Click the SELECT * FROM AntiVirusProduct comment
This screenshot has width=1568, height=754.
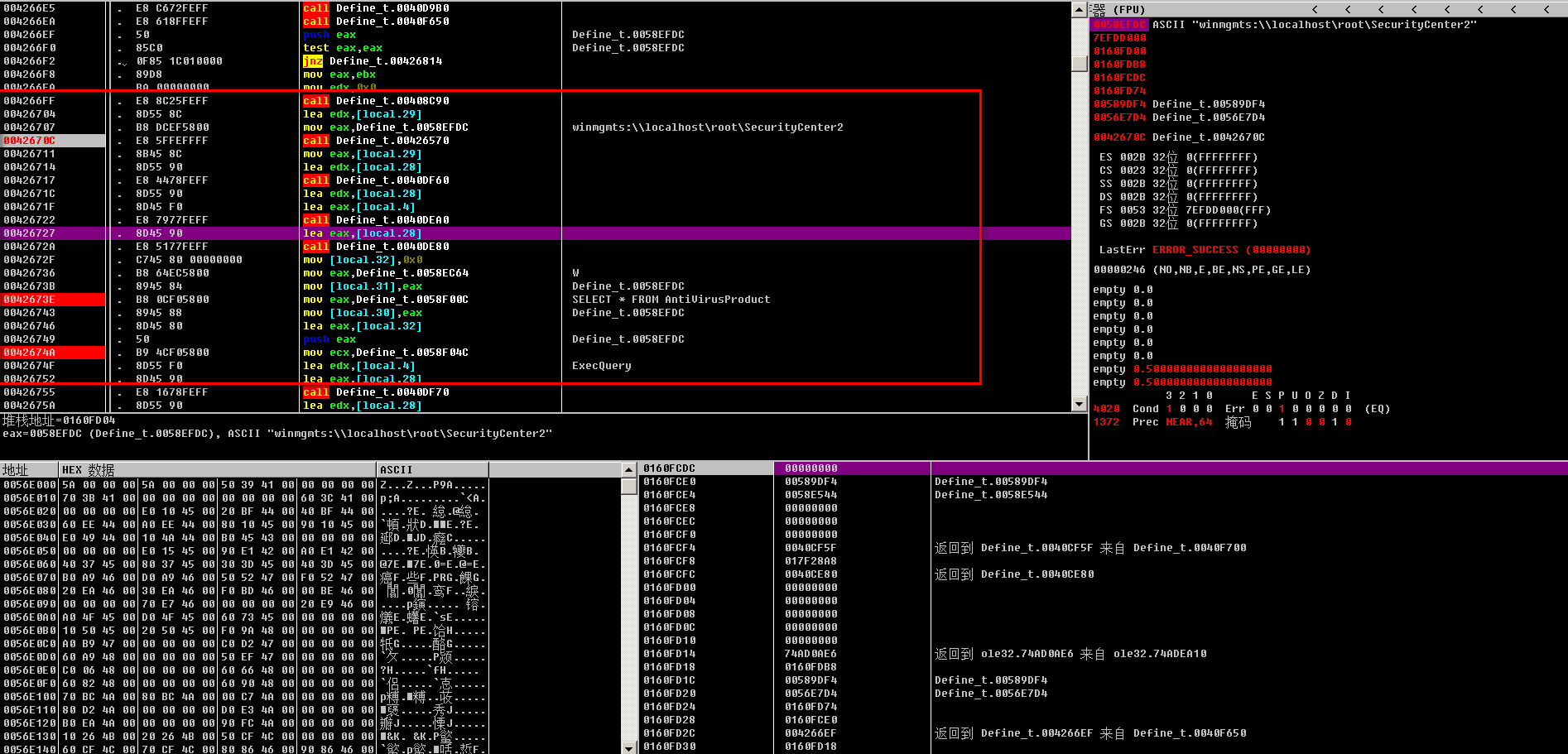[x=671, y=300]
